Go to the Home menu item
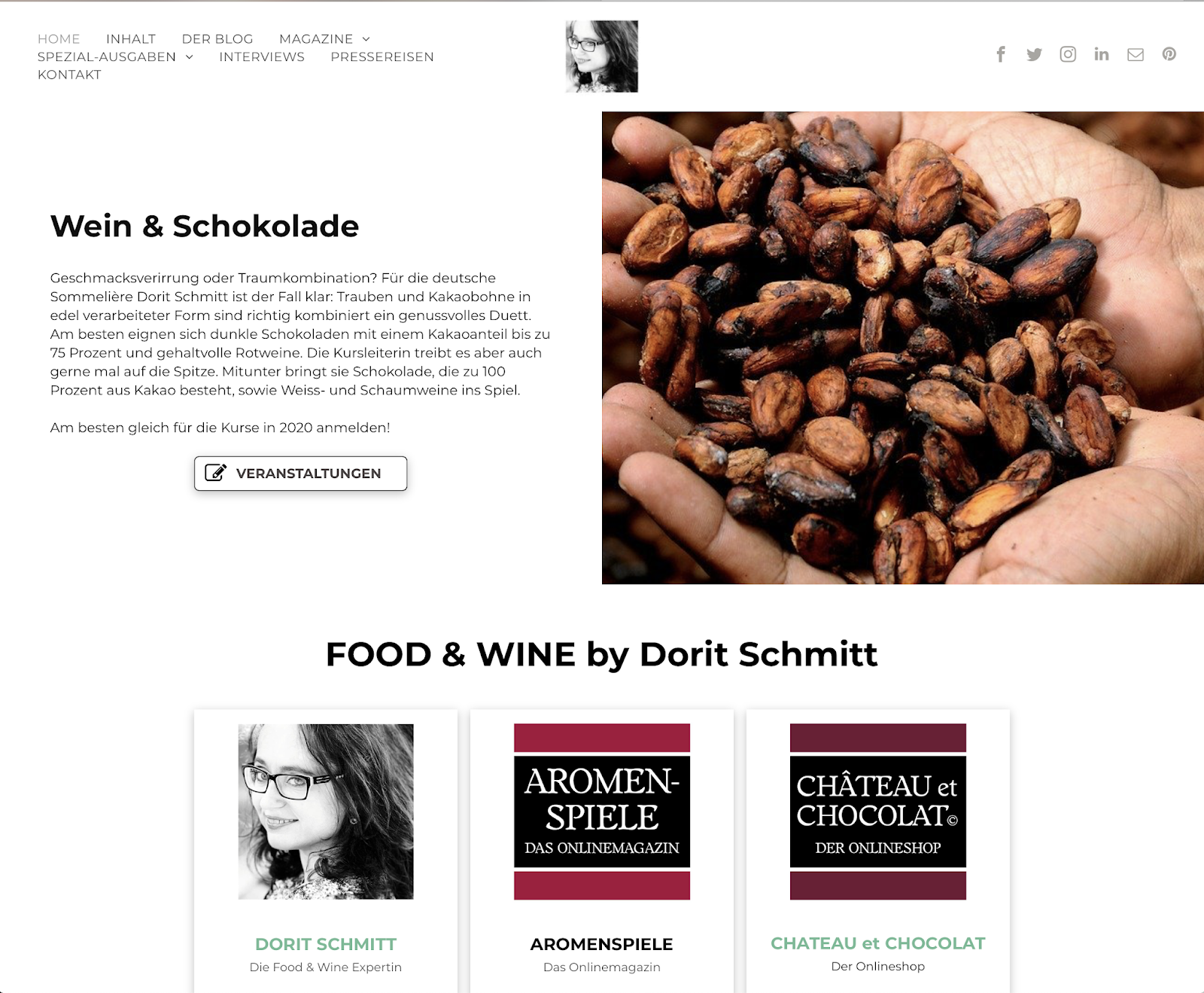The image size is (1204, 993). (x=59, y=39)
